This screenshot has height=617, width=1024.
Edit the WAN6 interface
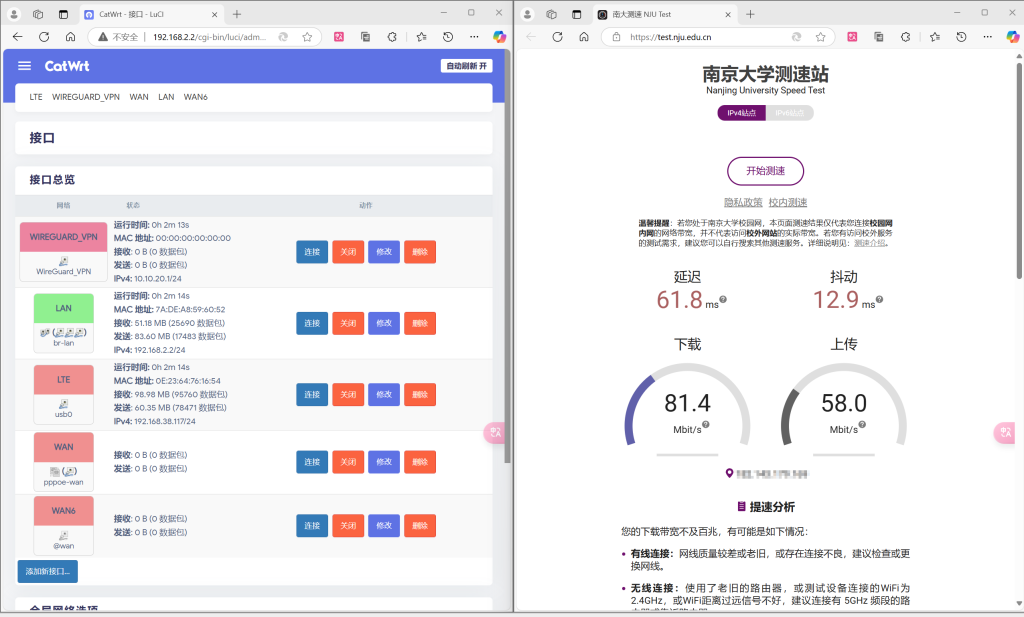384,526
